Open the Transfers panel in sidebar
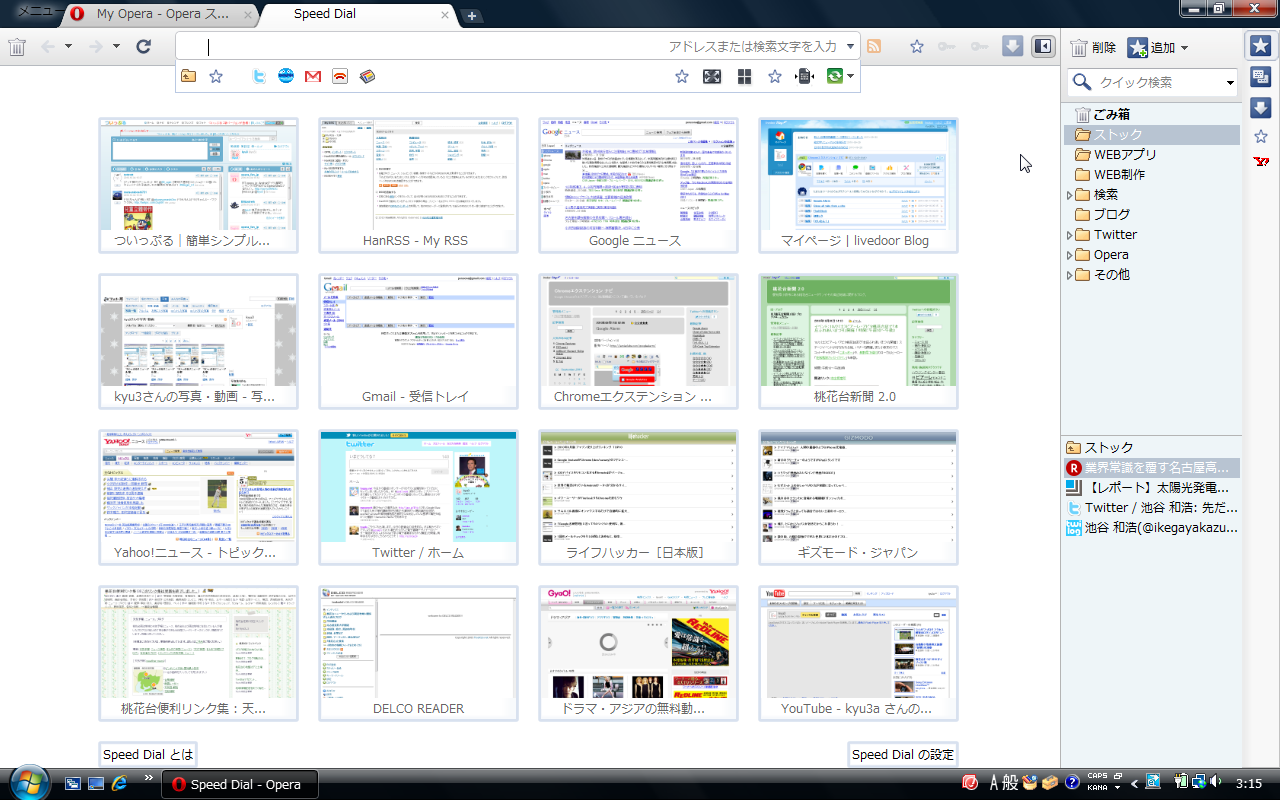This screenshot has height=800, width=1280. click(x=1260, y=108)
